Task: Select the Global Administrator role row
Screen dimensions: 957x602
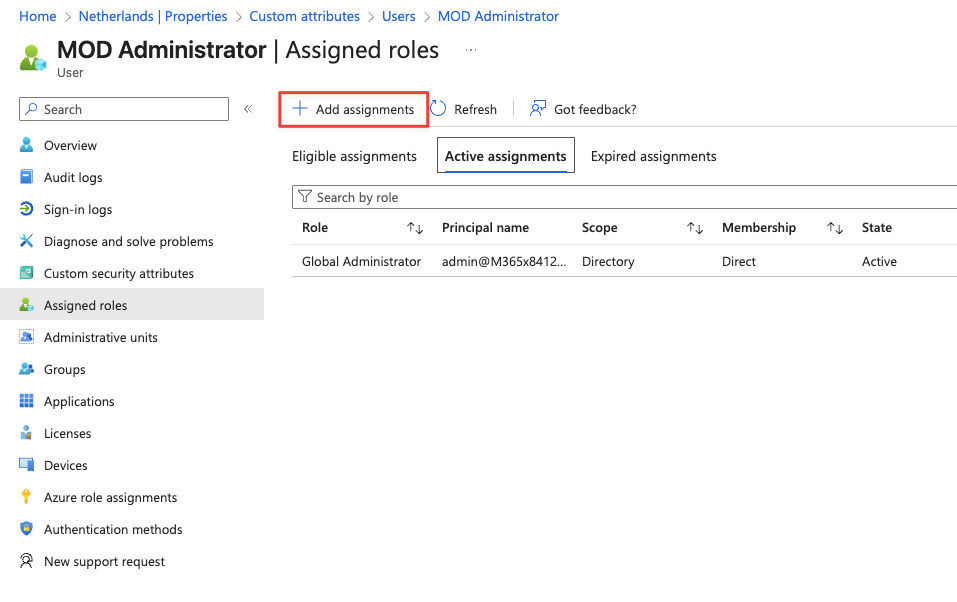Action: tap(361, 262)
